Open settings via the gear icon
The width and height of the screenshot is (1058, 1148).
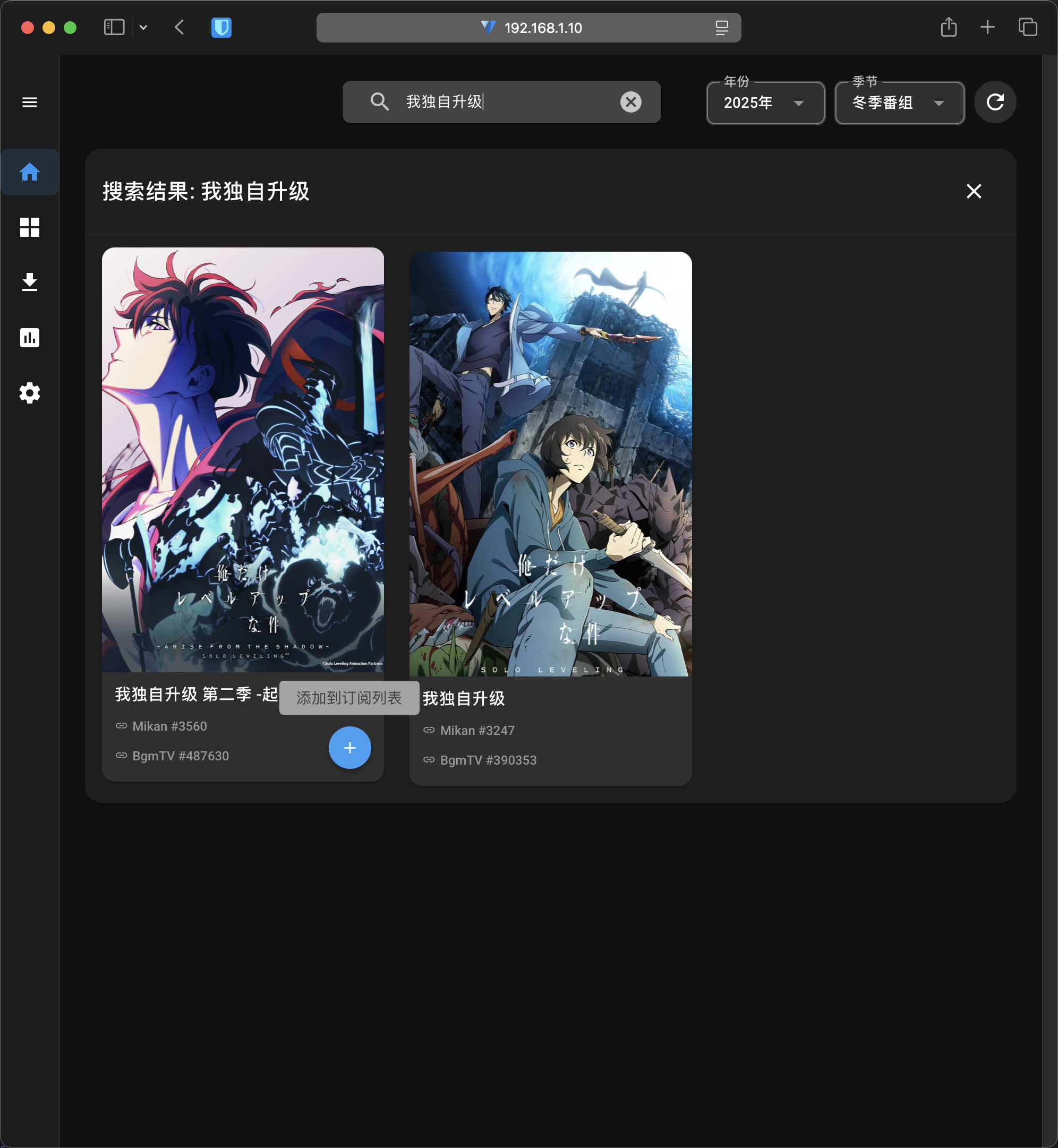[x=30, y=393]
